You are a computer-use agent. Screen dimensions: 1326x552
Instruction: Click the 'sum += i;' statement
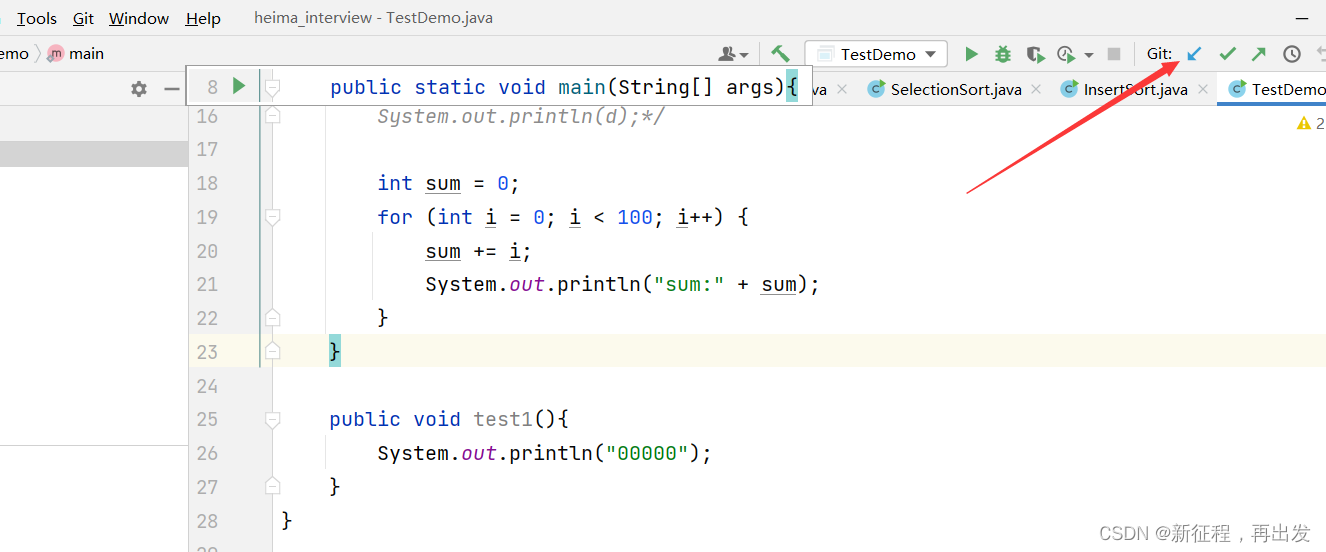click(478, 251)
